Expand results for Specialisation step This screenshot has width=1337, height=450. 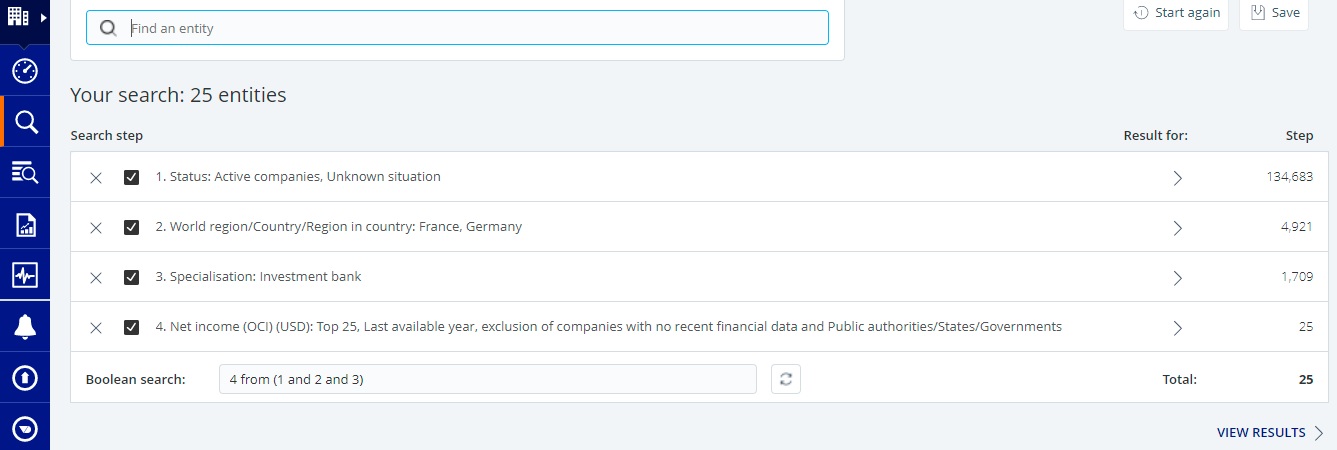[1177, 278]
